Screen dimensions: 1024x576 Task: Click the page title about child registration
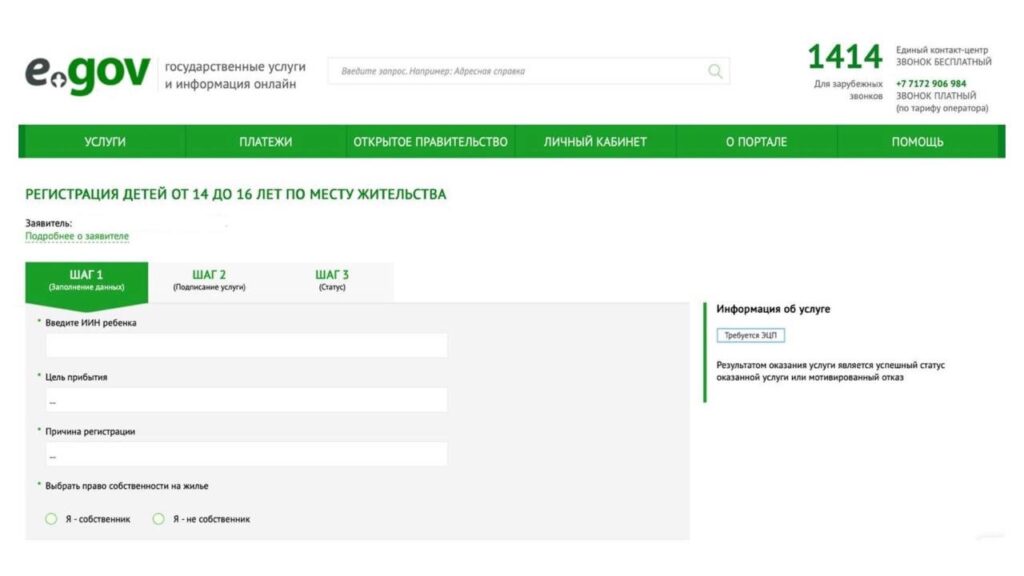pyautogui.click(x=236, y=194)
